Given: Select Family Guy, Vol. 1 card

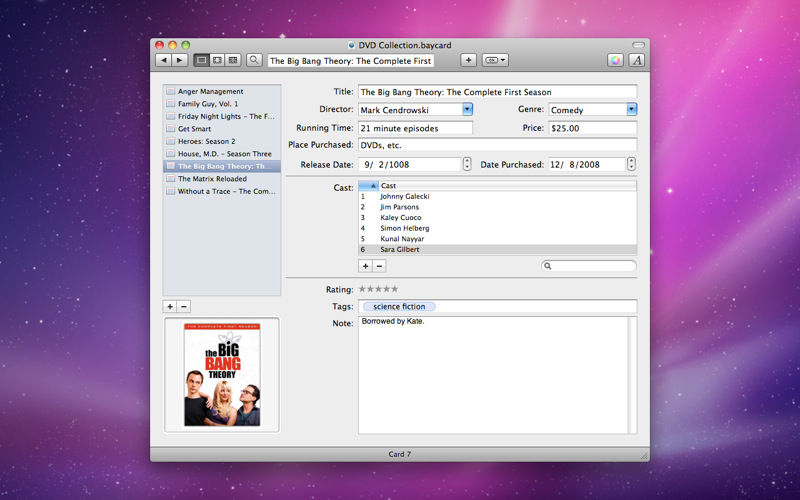Looking at the screenshot, I should pyautogui.click(x=222, y=104).
